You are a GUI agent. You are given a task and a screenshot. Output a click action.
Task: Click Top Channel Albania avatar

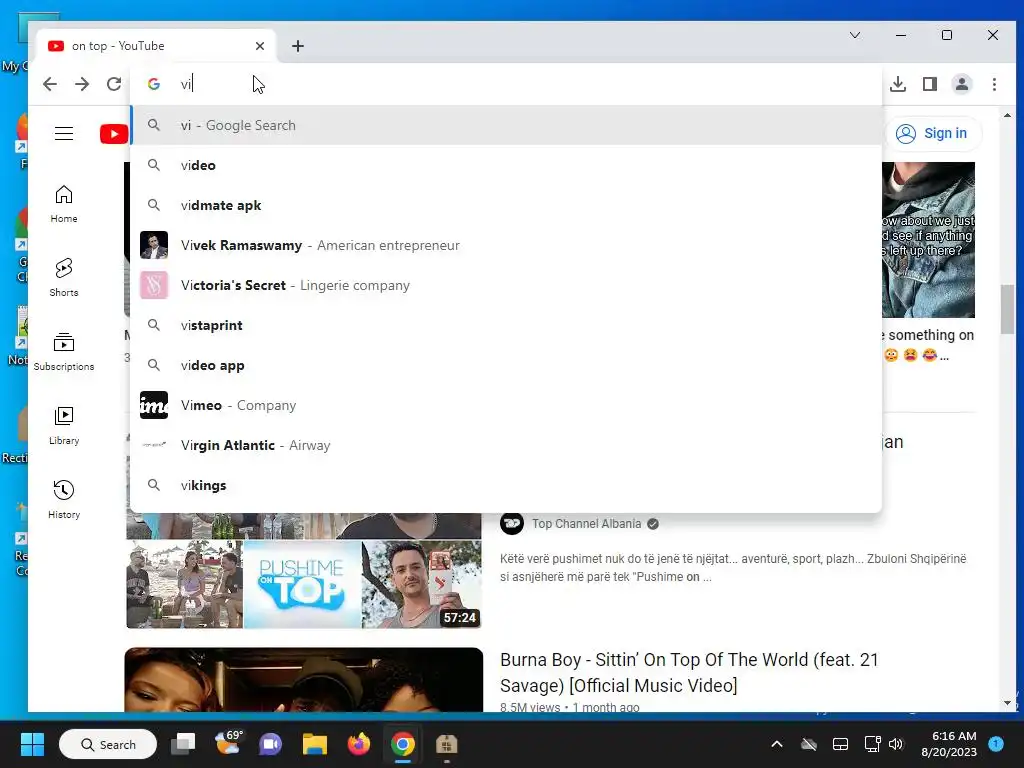point(512,523)
